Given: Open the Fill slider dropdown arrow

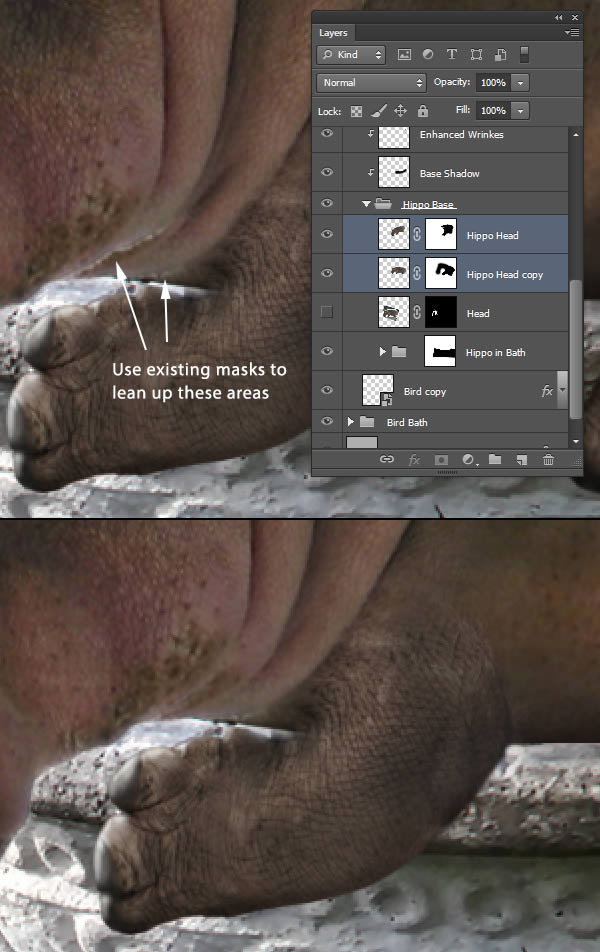Looking at the screenshot, I should 520,110.
